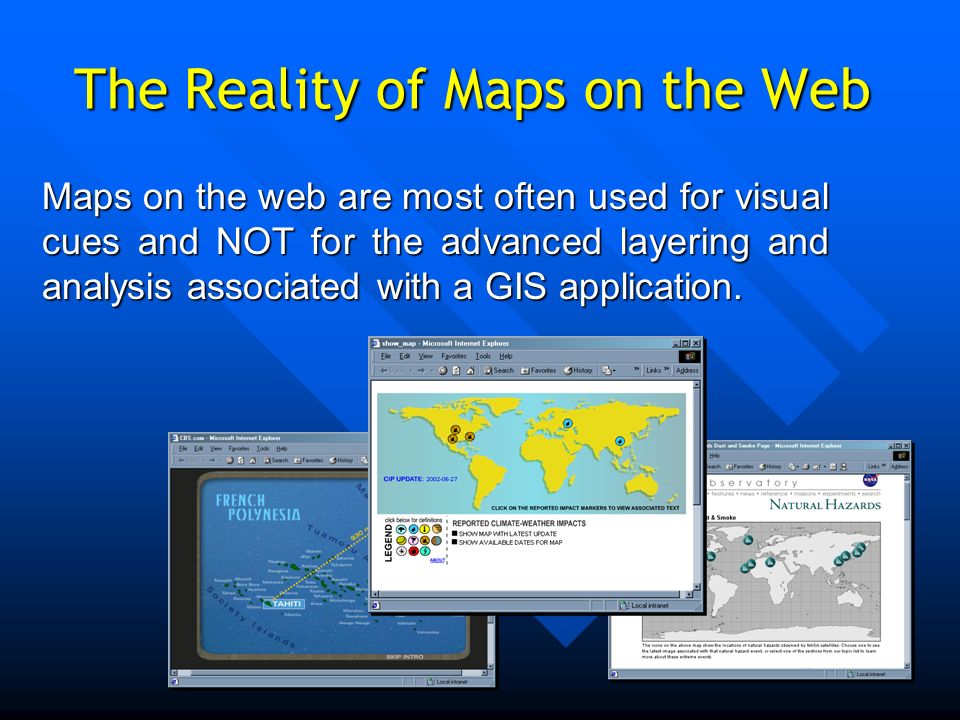Click vertical scrollbar thumb in show_map window
The height and width of the screenshot is (720, 960).
696,447
